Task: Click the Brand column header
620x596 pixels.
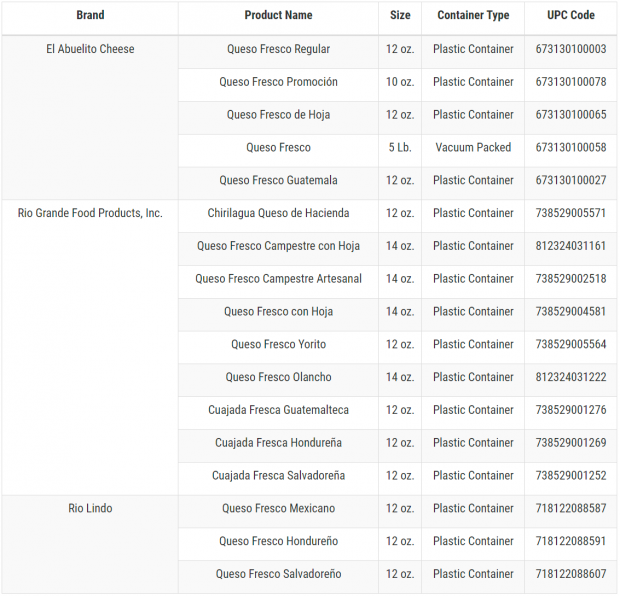Action: point(90,15)
